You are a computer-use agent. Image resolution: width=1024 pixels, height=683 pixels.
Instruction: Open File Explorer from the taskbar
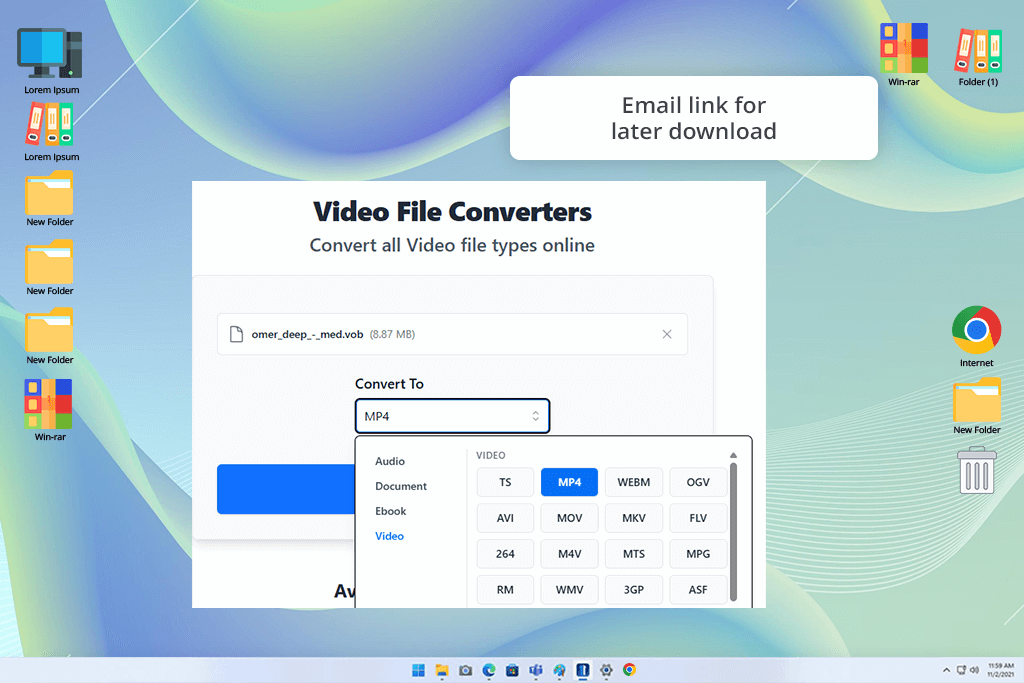pos(442,670)
